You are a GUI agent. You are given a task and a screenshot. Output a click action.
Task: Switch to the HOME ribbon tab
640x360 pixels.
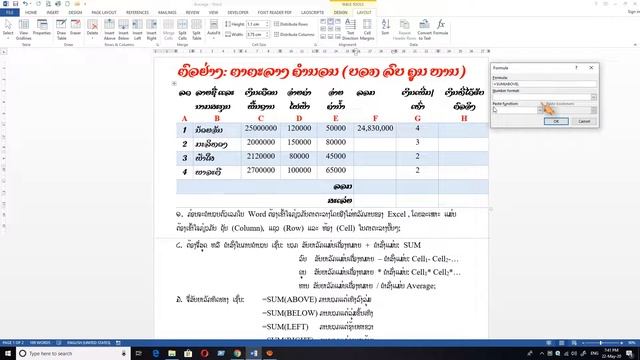(x=31, y=13)
